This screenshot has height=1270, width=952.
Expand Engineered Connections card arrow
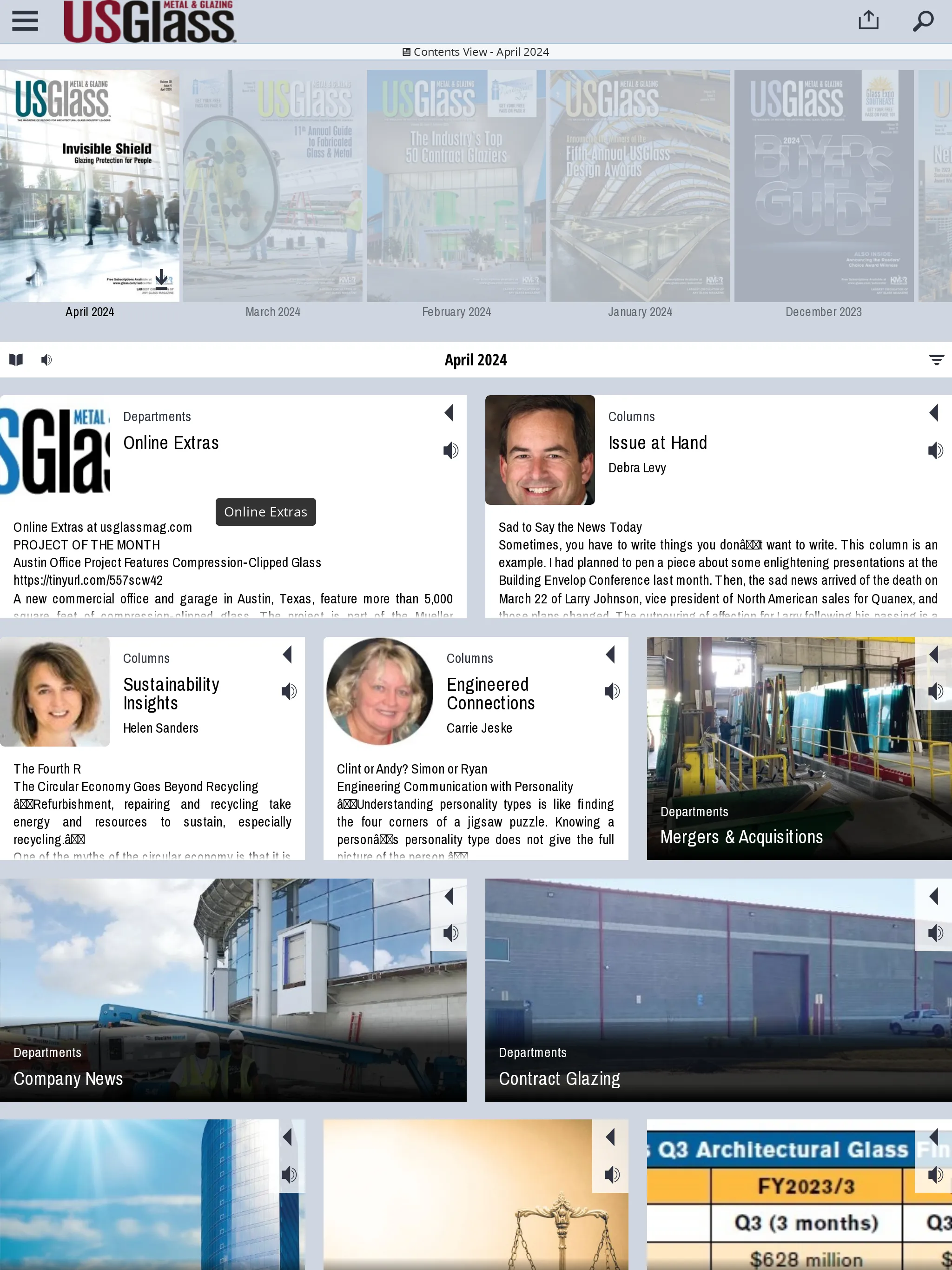[x=611, y=655]
